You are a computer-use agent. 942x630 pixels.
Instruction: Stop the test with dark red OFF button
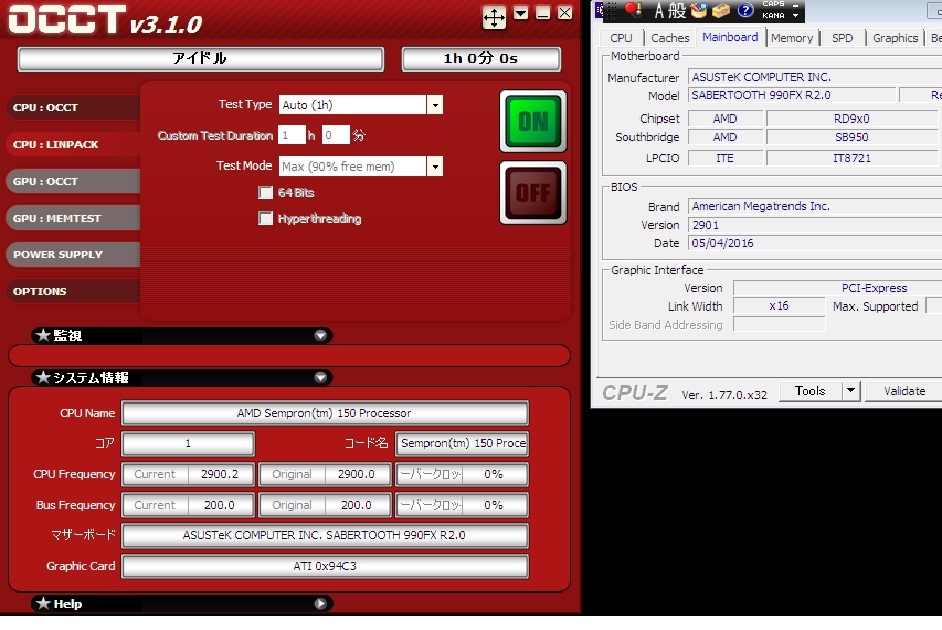[x=533, y=193]
